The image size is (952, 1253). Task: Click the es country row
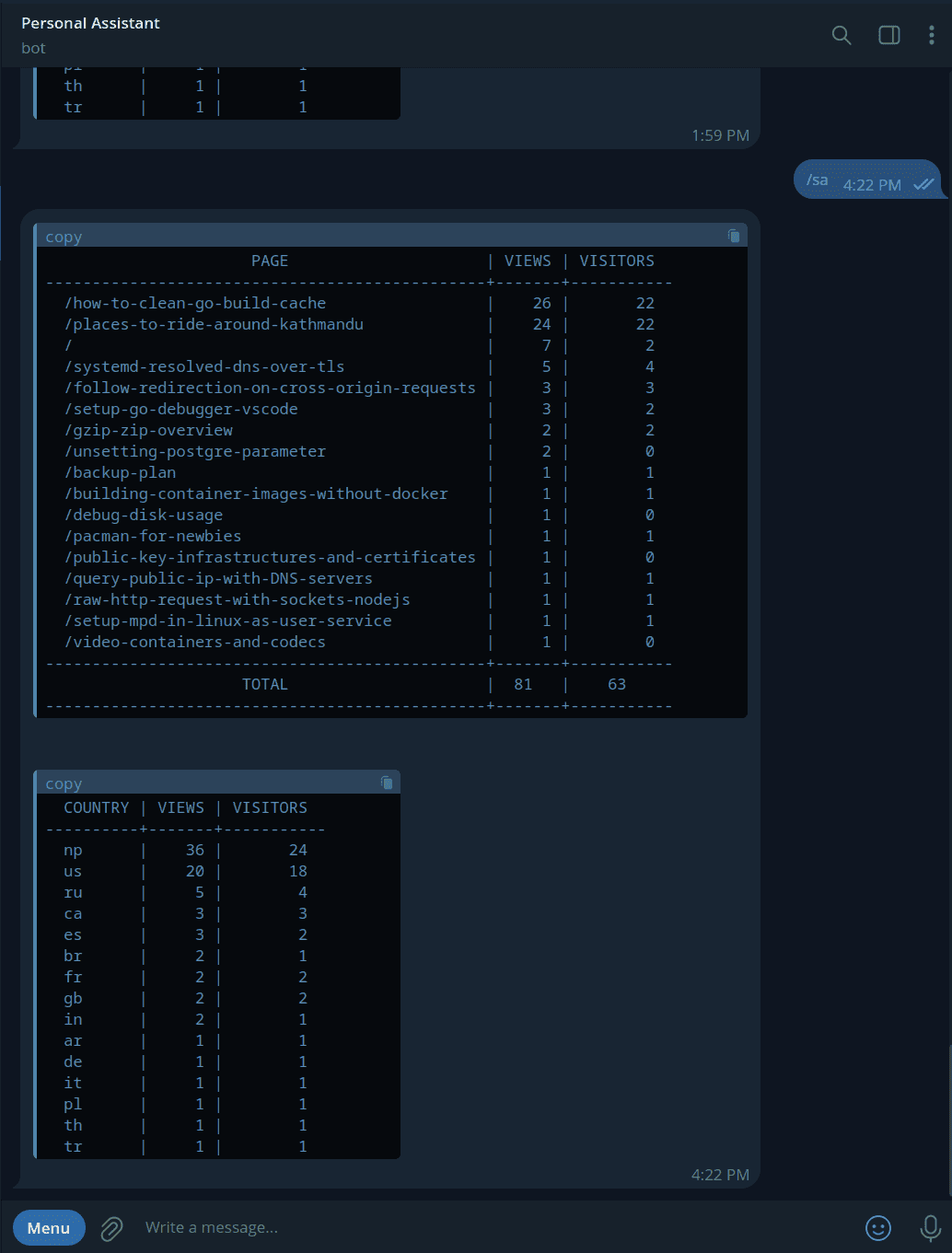[184, 934]
